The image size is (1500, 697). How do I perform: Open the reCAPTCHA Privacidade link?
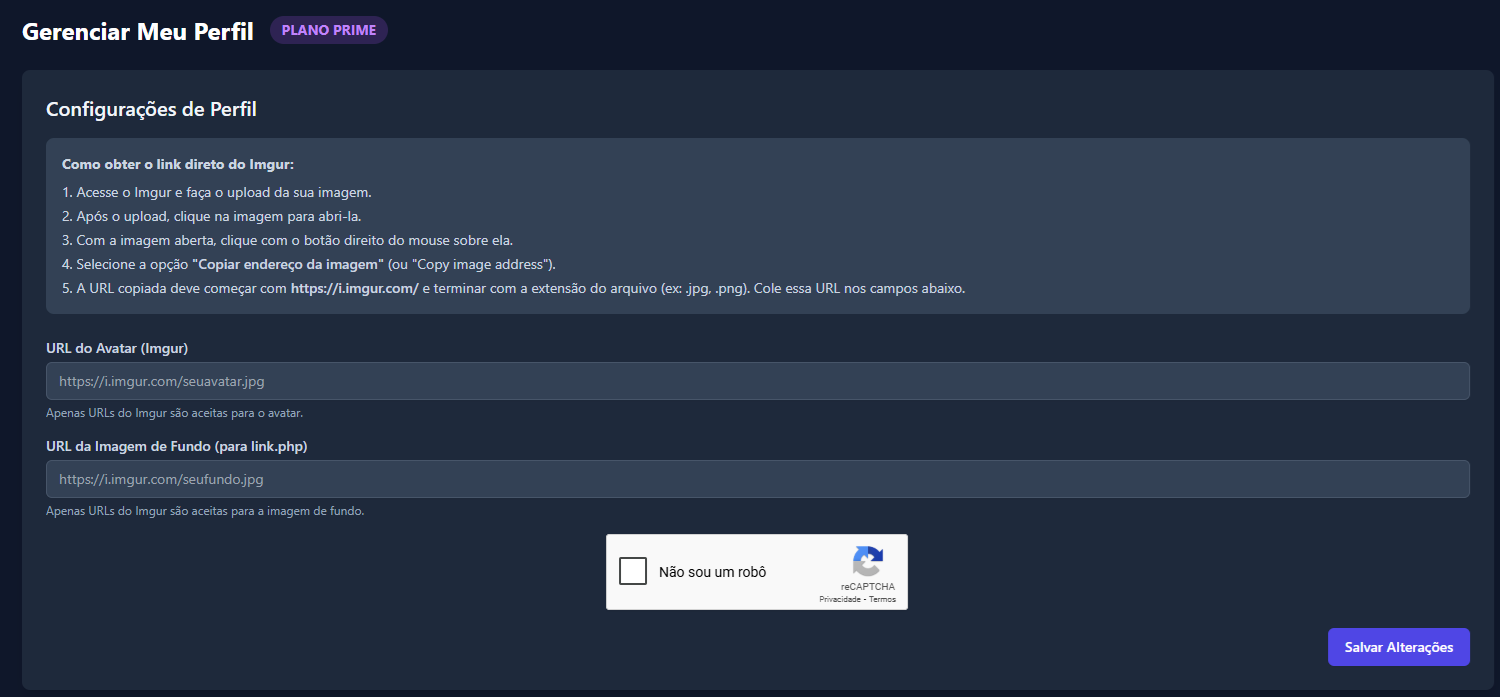click(839, 600)
